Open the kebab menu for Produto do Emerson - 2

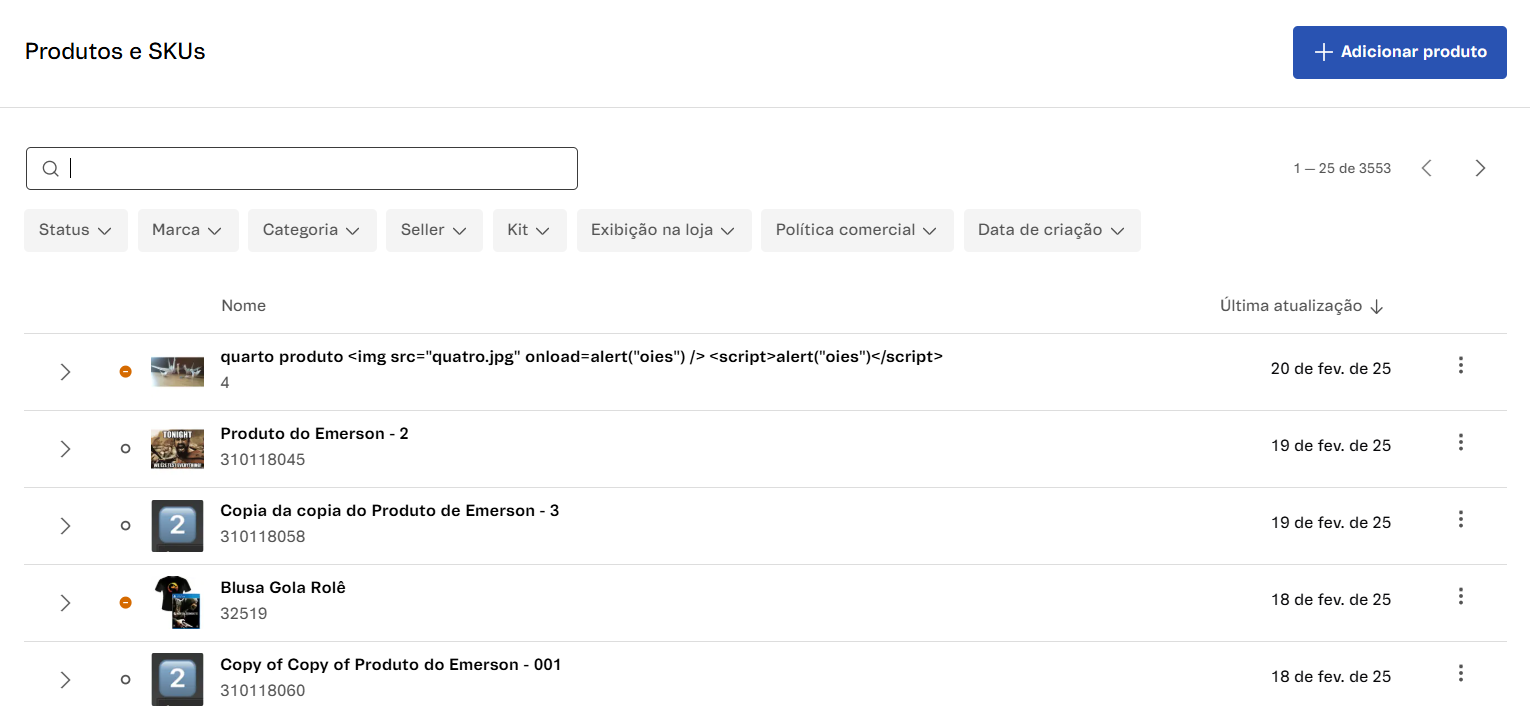click(1460, 442)
